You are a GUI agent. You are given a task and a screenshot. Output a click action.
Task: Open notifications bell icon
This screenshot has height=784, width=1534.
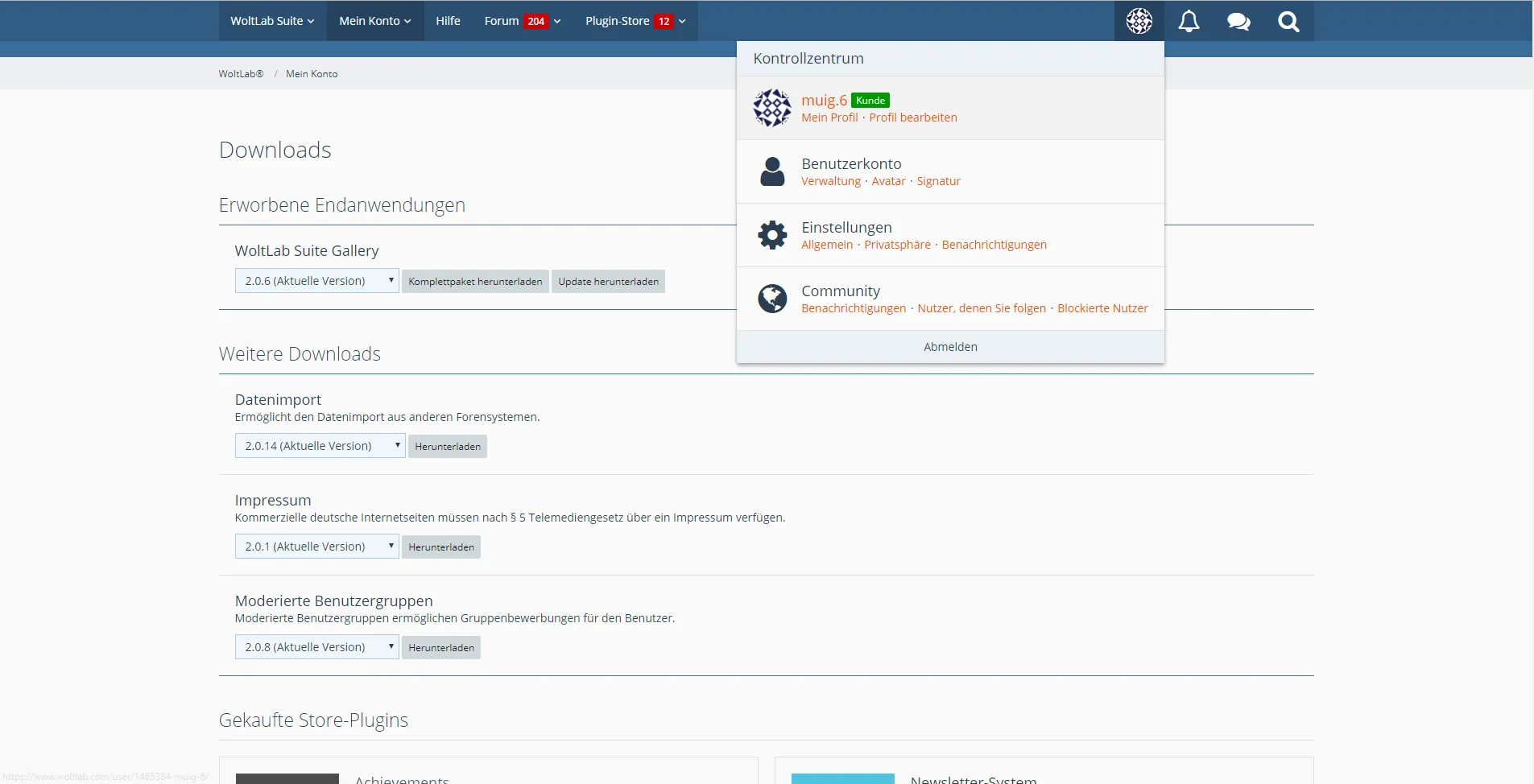coord(1189,21)
